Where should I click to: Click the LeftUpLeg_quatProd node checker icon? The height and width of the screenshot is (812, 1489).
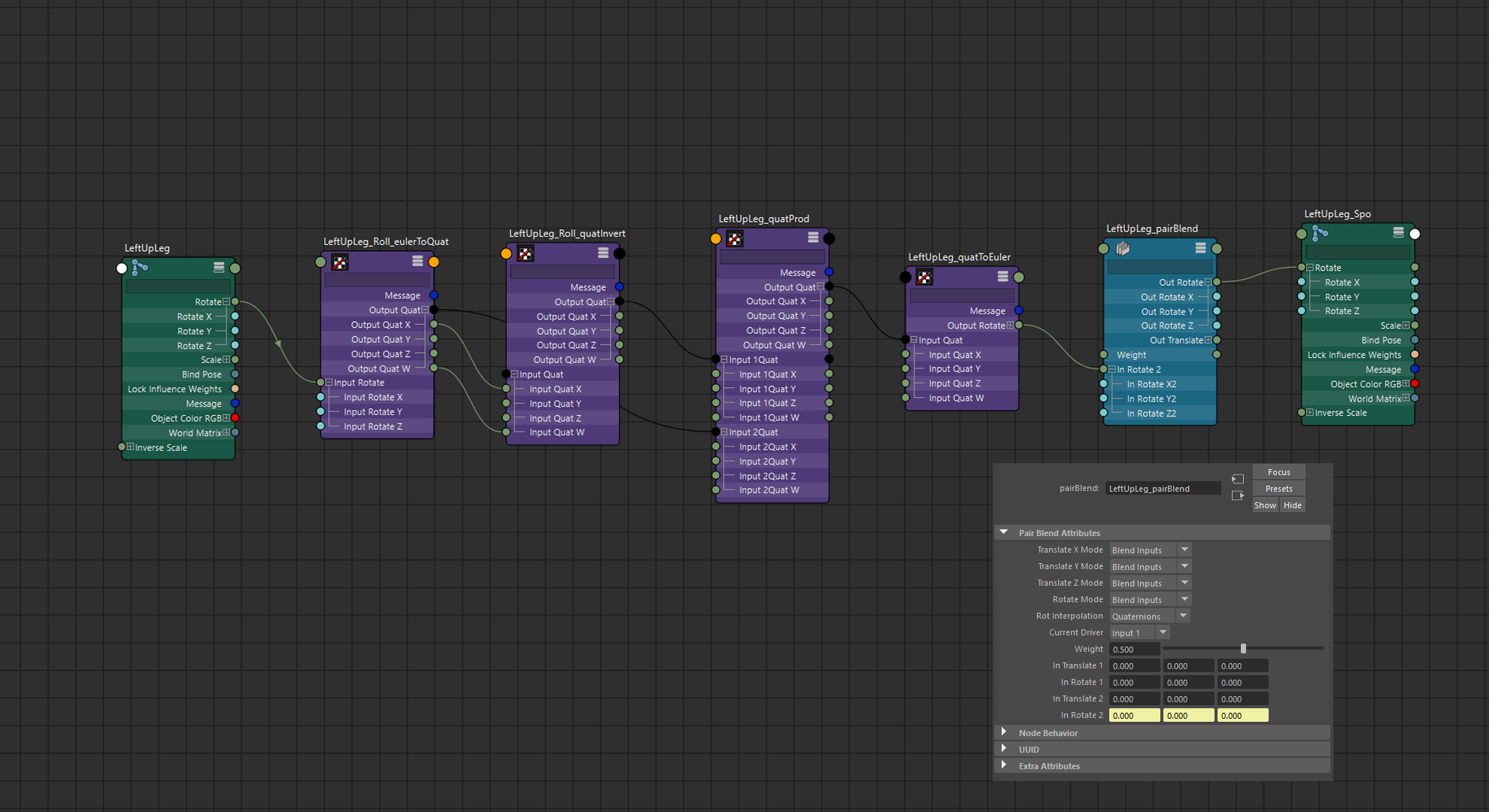point(735,239)
